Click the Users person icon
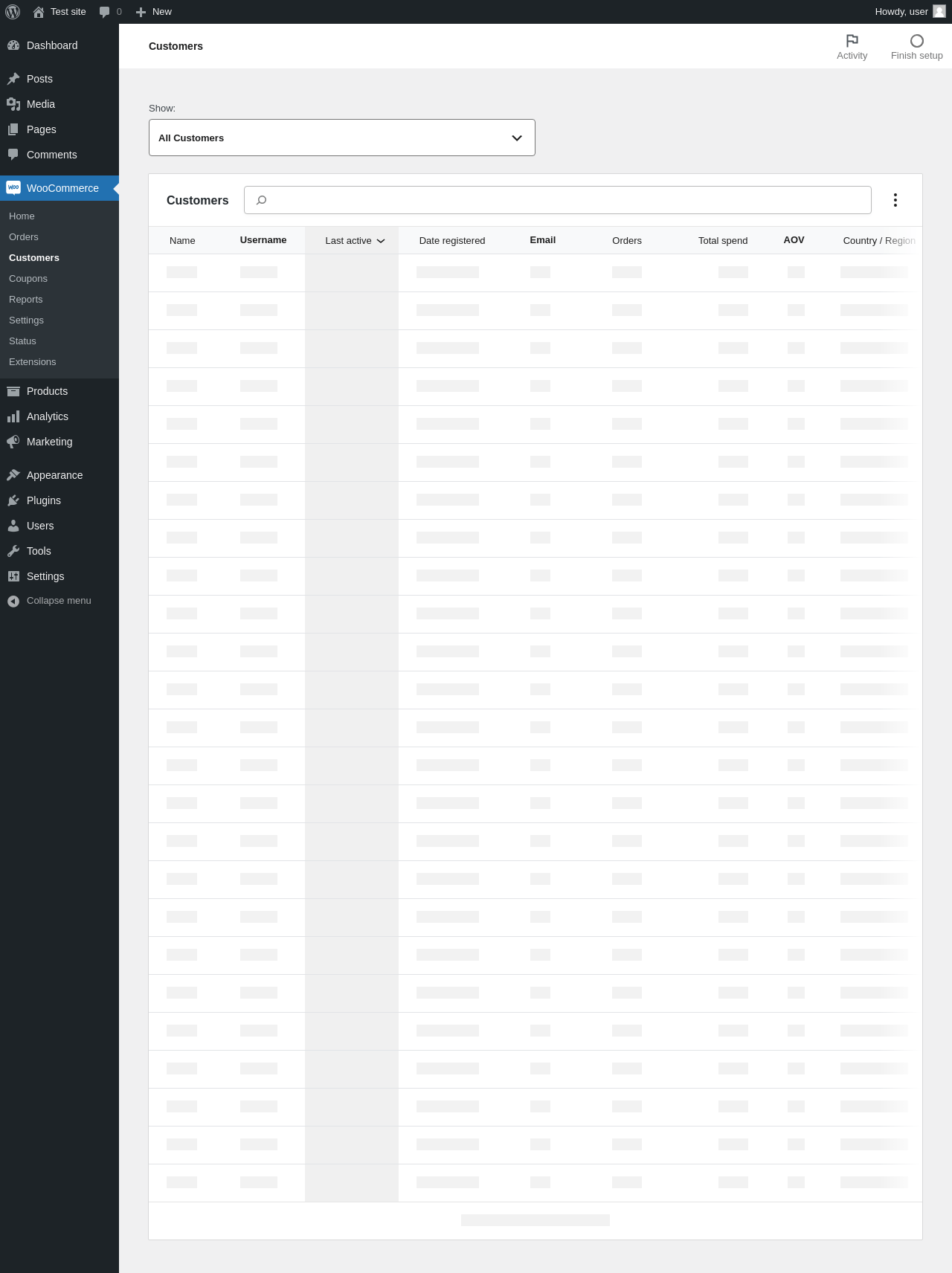 point(13,526)
